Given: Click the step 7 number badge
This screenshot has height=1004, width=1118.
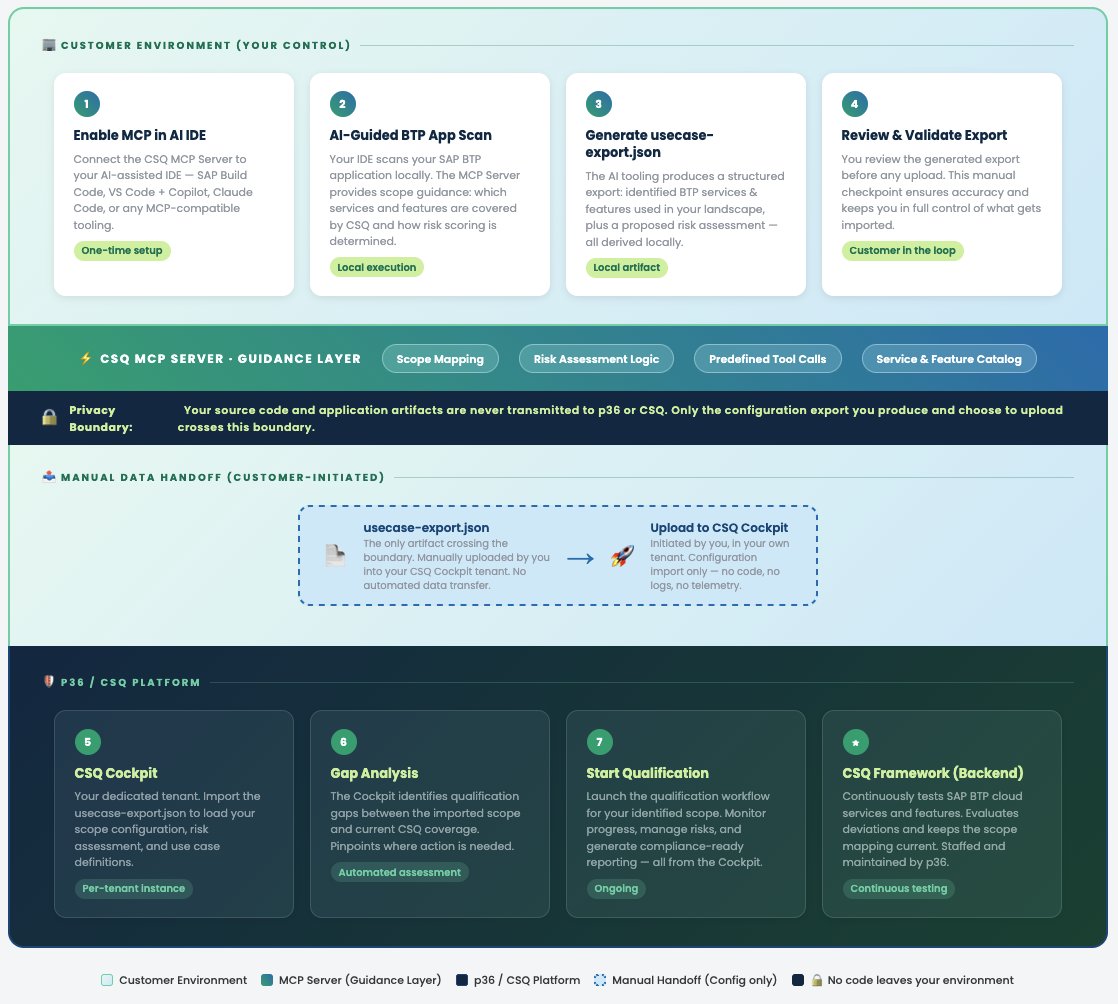Looking at the screenshot, I should [600, 742].
